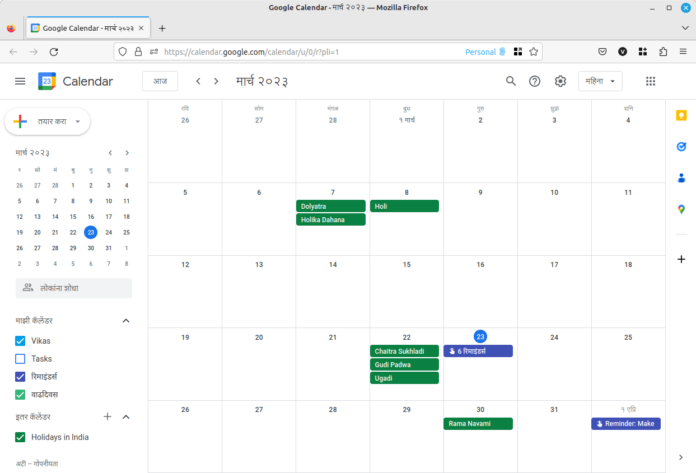Open the Chaitra Sukhladi event

click(404, 351)
